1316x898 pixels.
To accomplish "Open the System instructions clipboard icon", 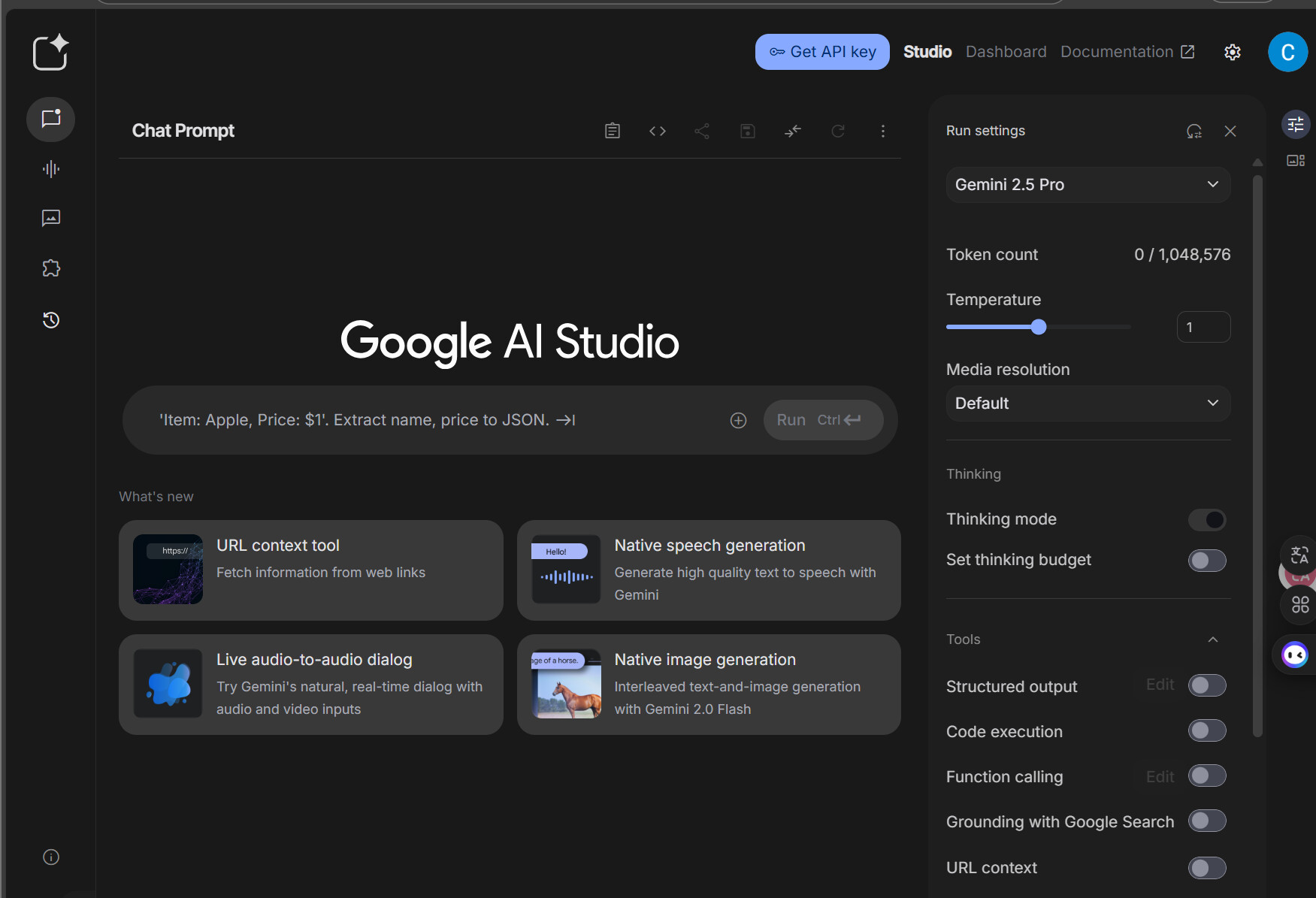I will tap(613, 132).
